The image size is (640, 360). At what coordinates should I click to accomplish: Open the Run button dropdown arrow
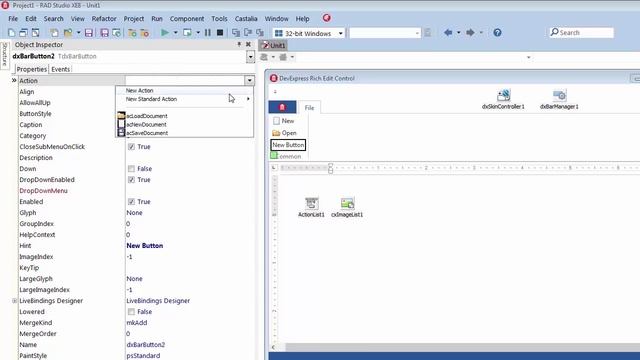176,33
